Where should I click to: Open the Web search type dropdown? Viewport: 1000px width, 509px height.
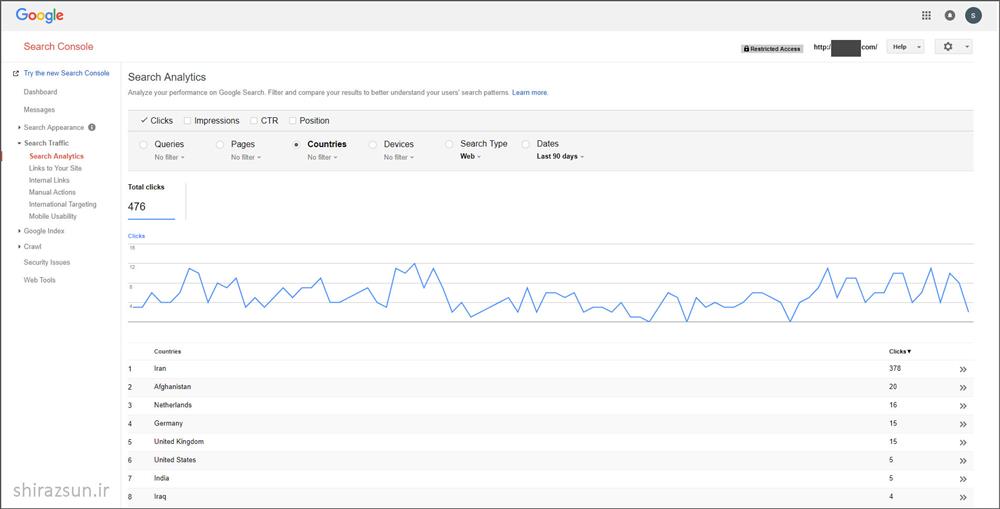[471, 156]
